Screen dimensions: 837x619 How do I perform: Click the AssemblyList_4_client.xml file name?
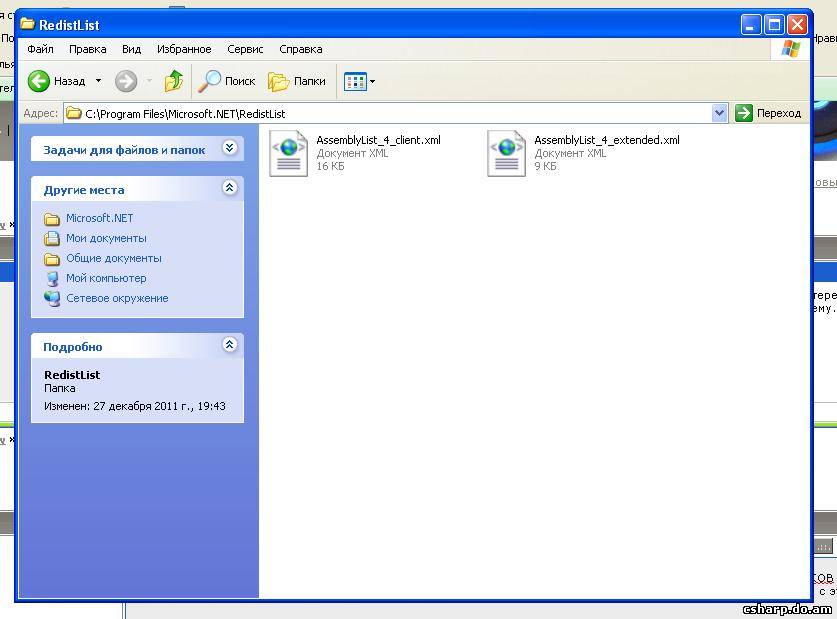[378, 140]
